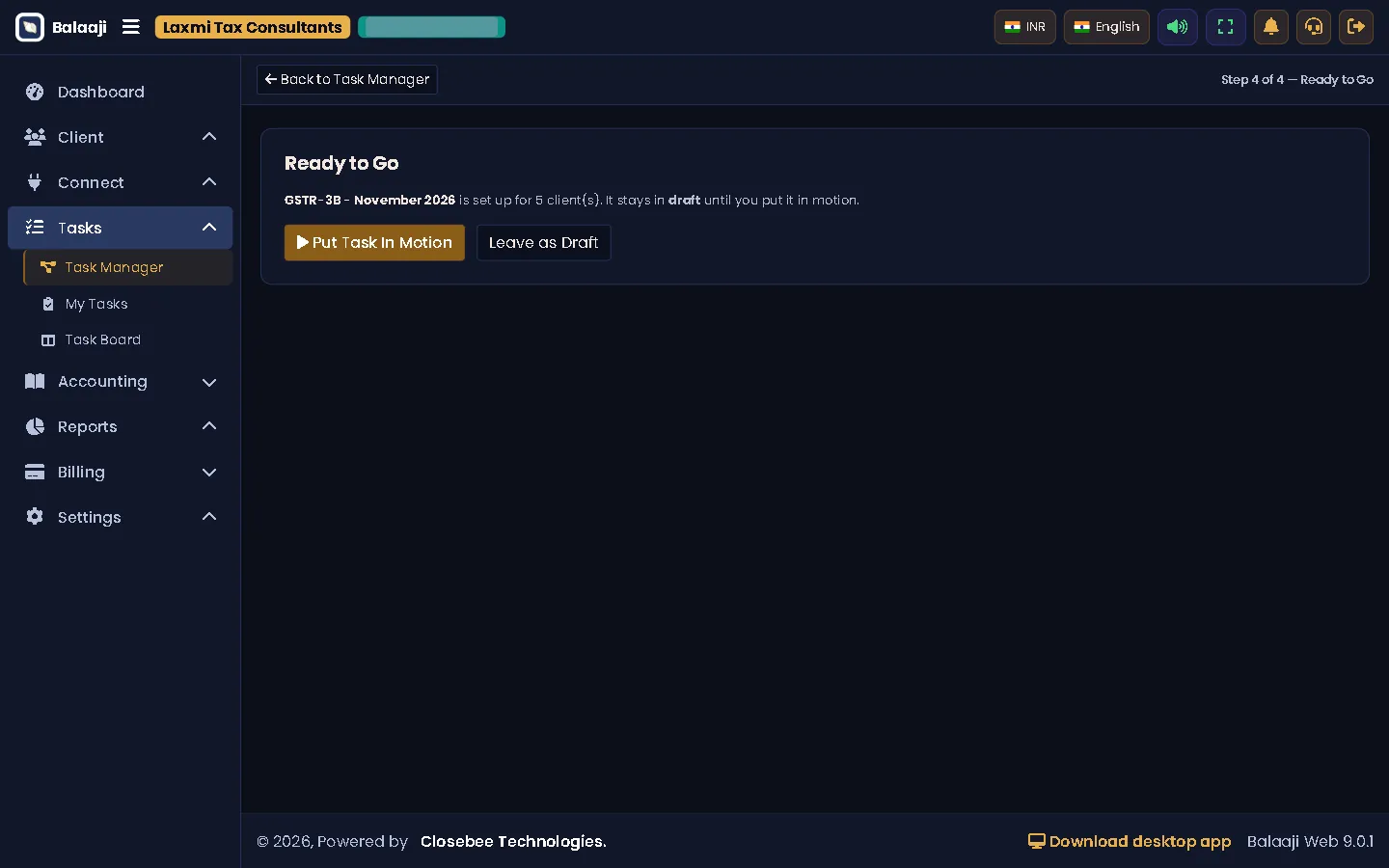Expand the Billing chevron

(209, 473)
